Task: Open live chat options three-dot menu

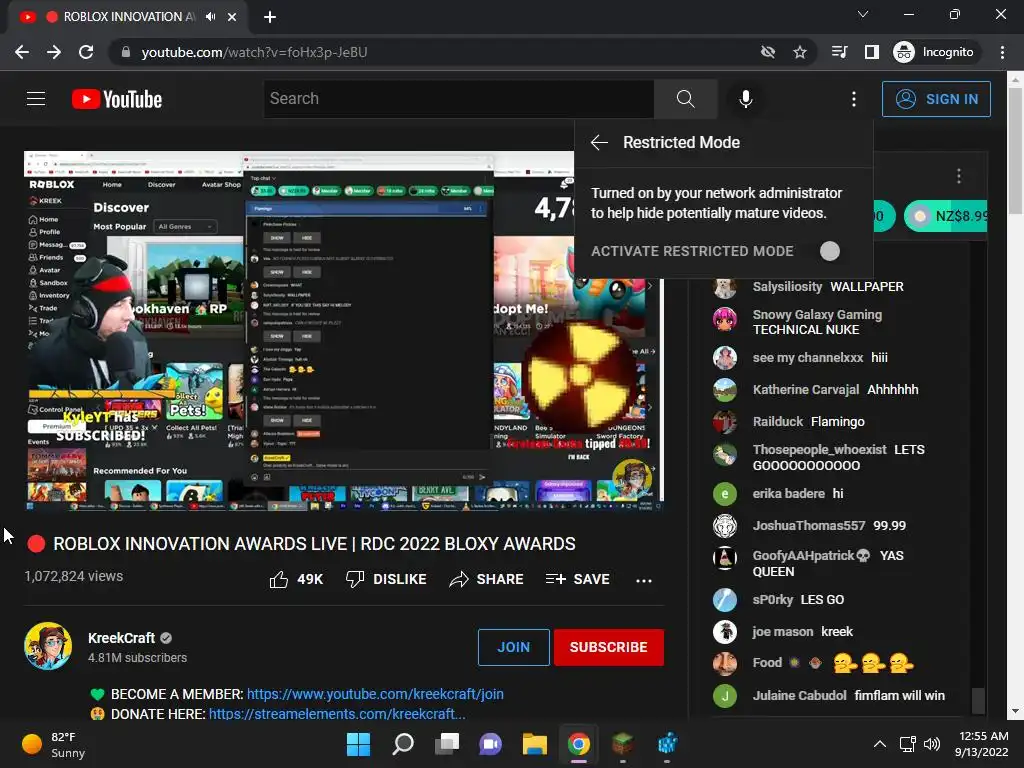Action: [x=958, y=176]
